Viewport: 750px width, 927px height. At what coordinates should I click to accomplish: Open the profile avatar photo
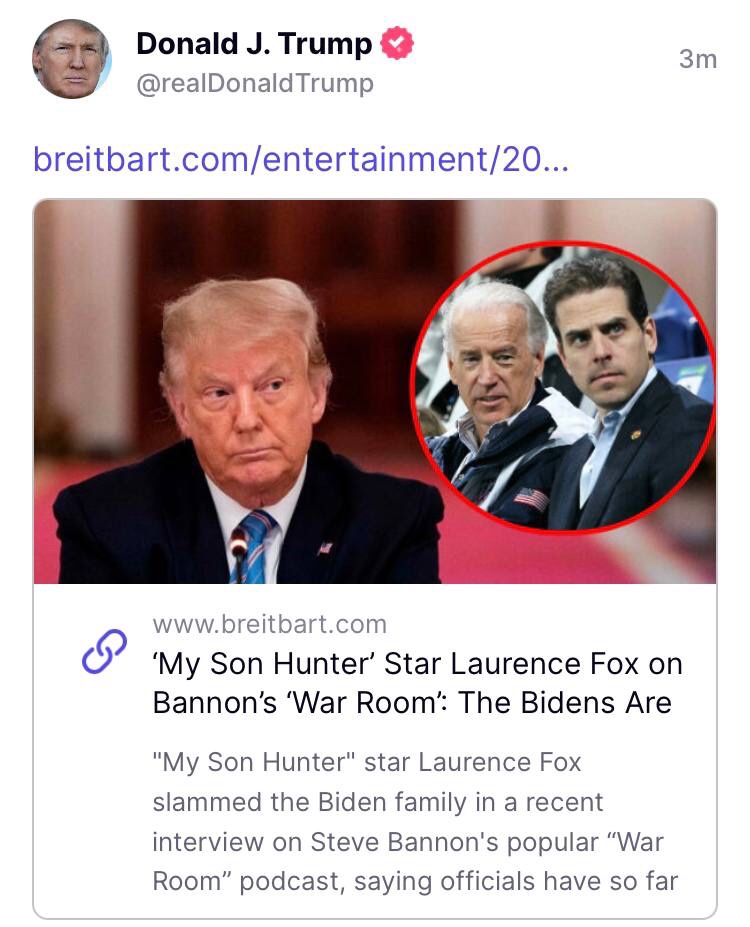click(x=71, y=58)
